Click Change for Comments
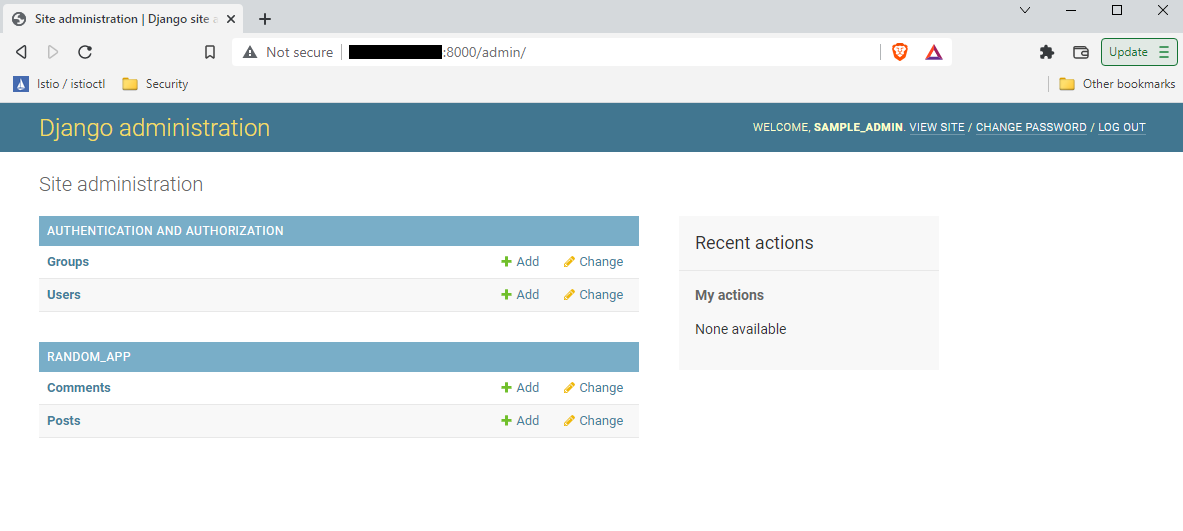Screen dimensions: 1183x531 (x=594, y=388)
